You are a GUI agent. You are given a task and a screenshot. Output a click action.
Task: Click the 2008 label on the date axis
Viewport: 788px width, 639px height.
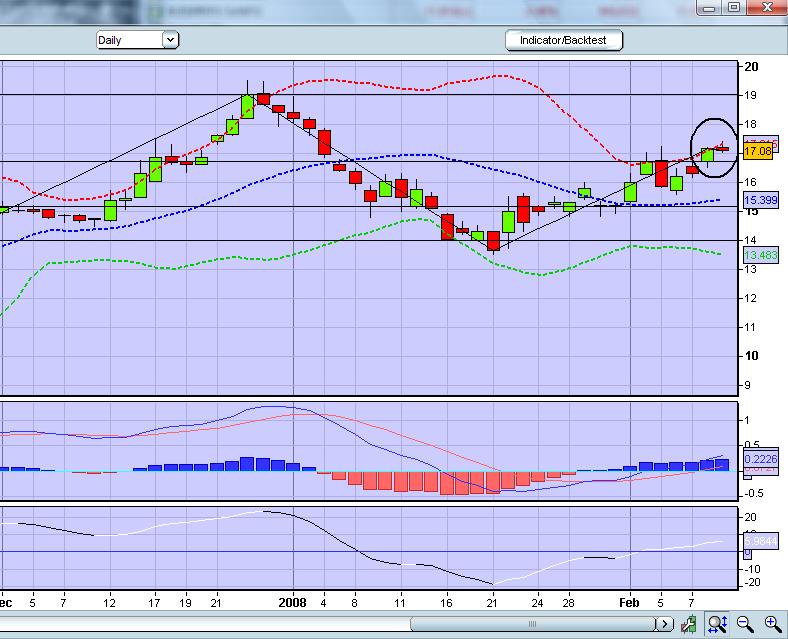293,603
